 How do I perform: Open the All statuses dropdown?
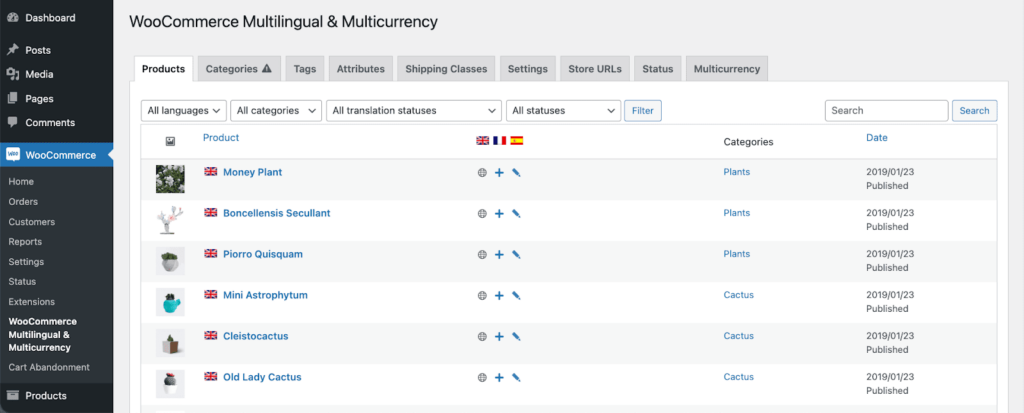click(564, 110)
